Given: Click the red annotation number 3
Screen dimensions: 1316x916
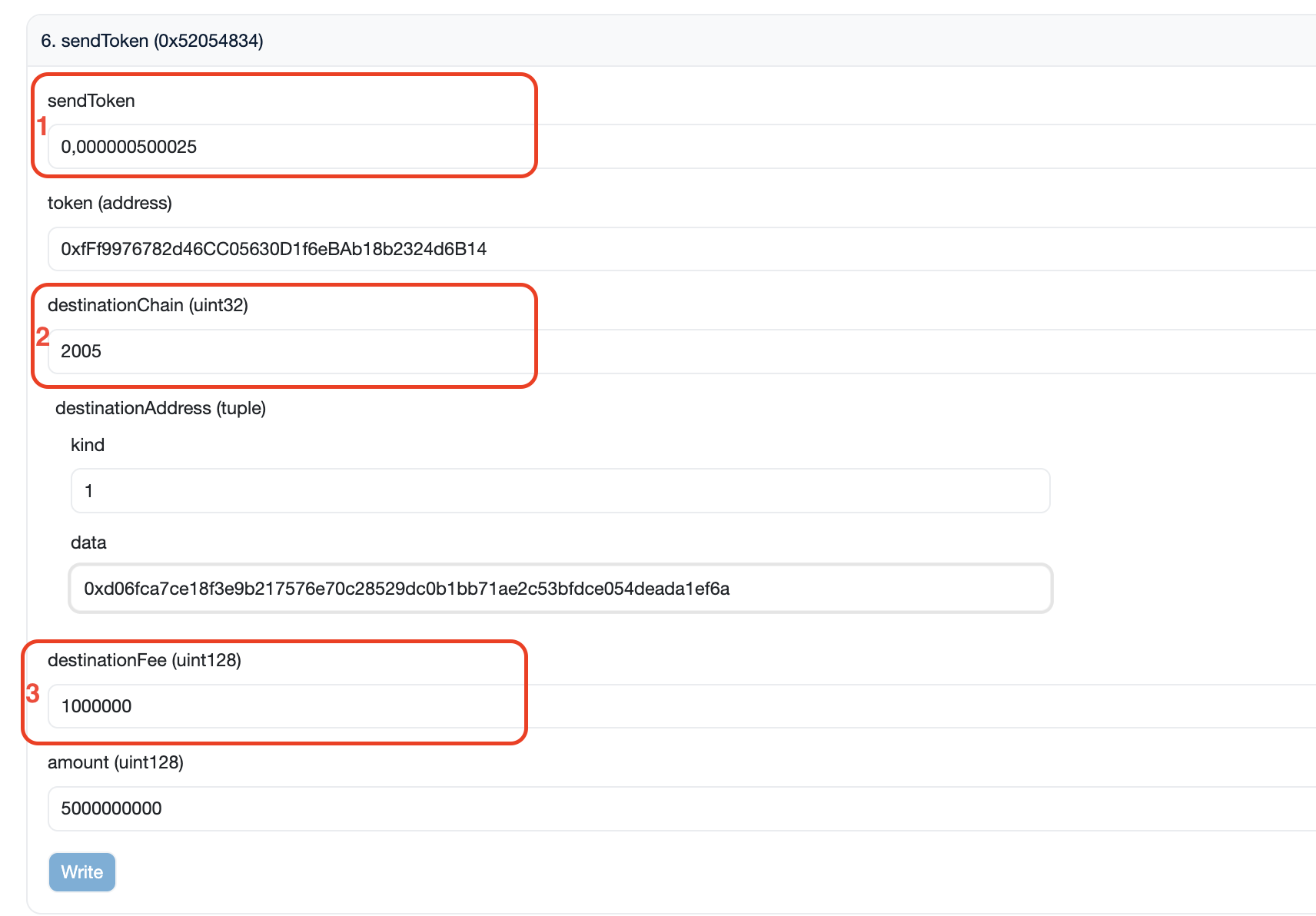Looking at the screenshot, I should (33, 693).
